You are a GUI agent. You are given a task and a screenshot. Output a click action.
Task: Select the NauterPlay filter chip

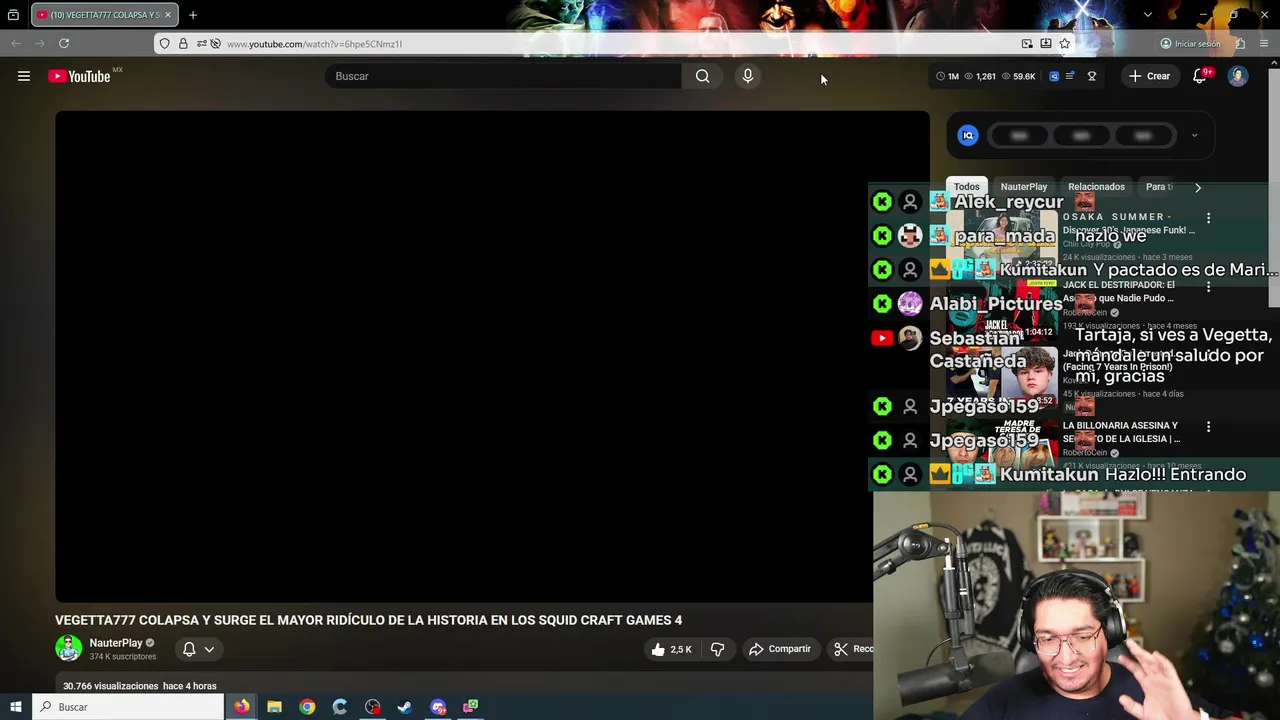pyautogui.click(x=1024, y=187)
